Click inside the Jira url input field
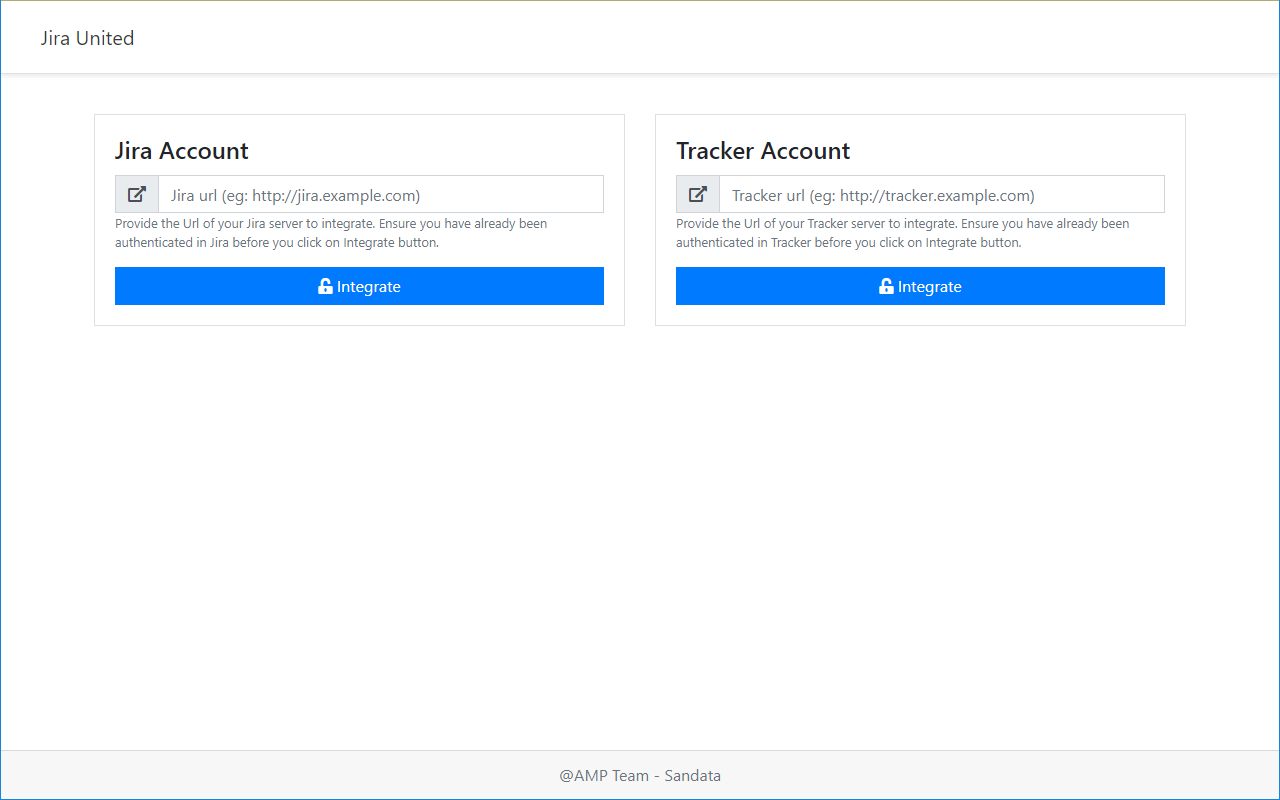 (380, 194)
